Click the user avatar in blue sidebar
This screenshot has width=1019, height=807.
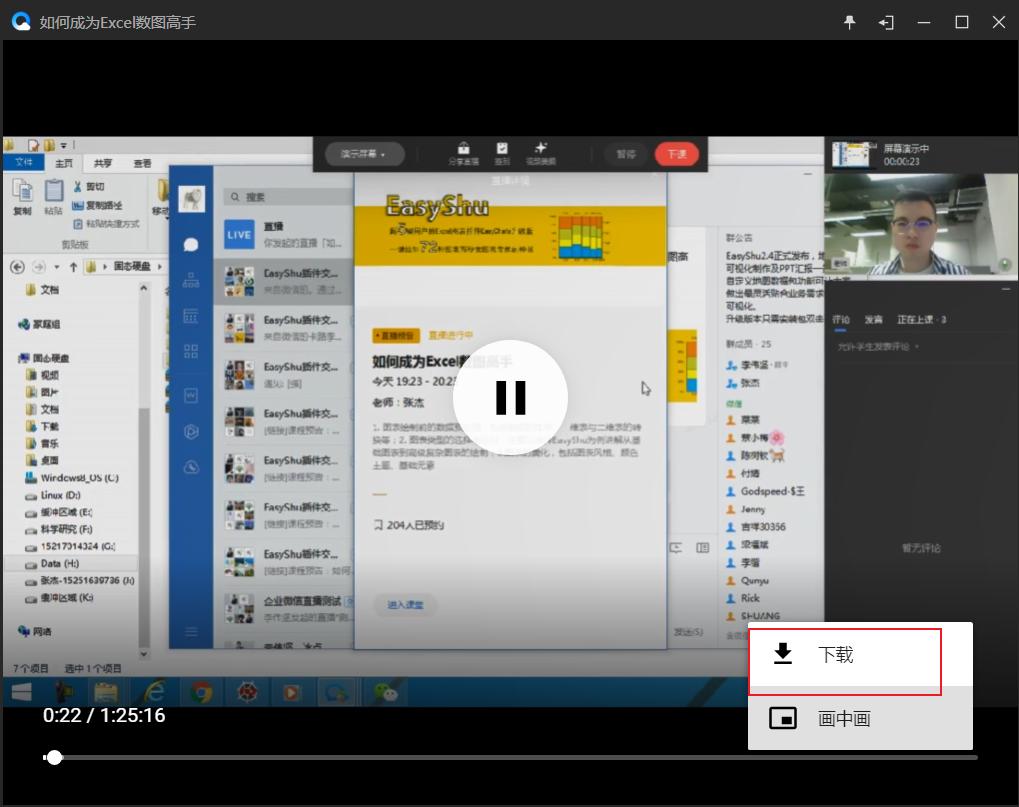pyautogui.click(x=191, y=198)
